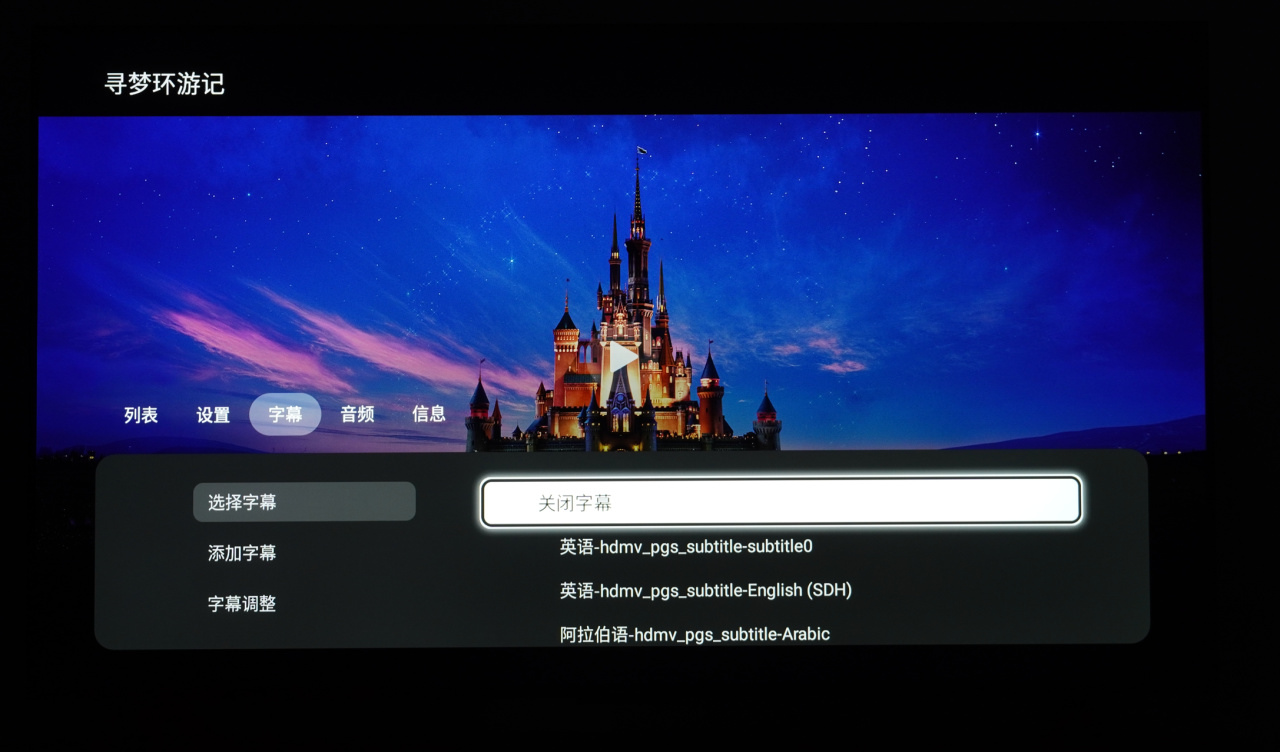Choose the English (SDH) subtitle track

click(706, 591)
